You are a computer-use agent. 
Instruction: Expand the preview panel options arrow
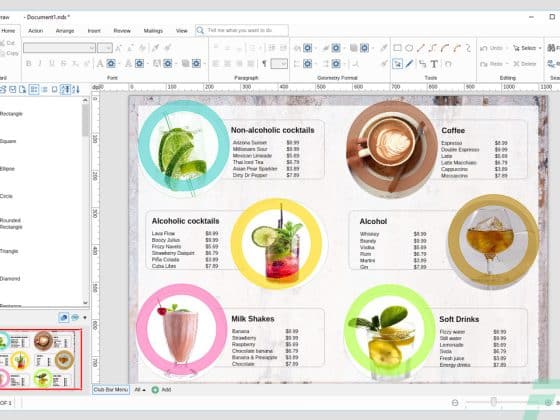tap(85, 318)
